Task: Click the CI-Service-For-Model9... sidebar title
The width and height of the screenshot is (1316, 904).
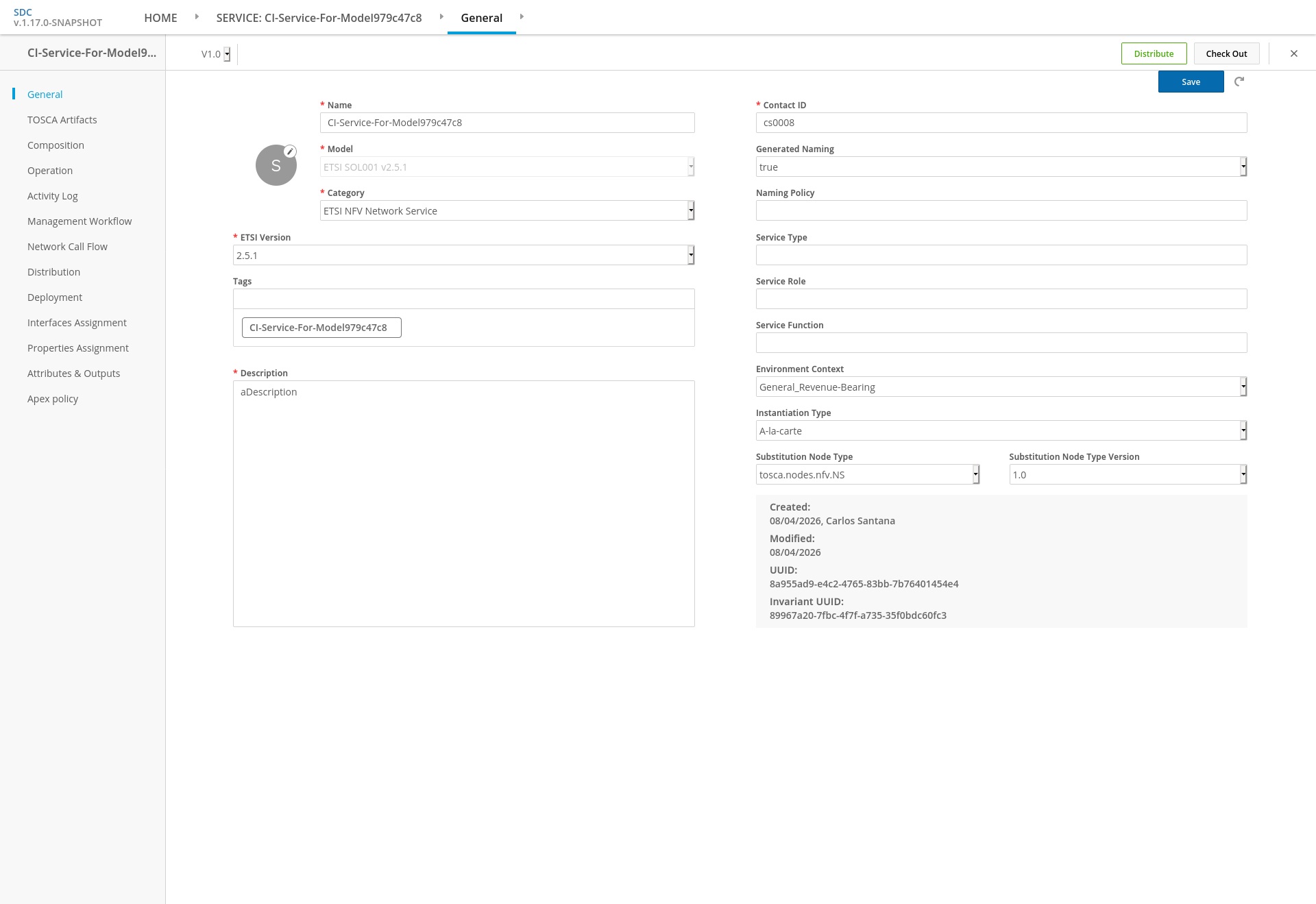Action: (92, 53)
